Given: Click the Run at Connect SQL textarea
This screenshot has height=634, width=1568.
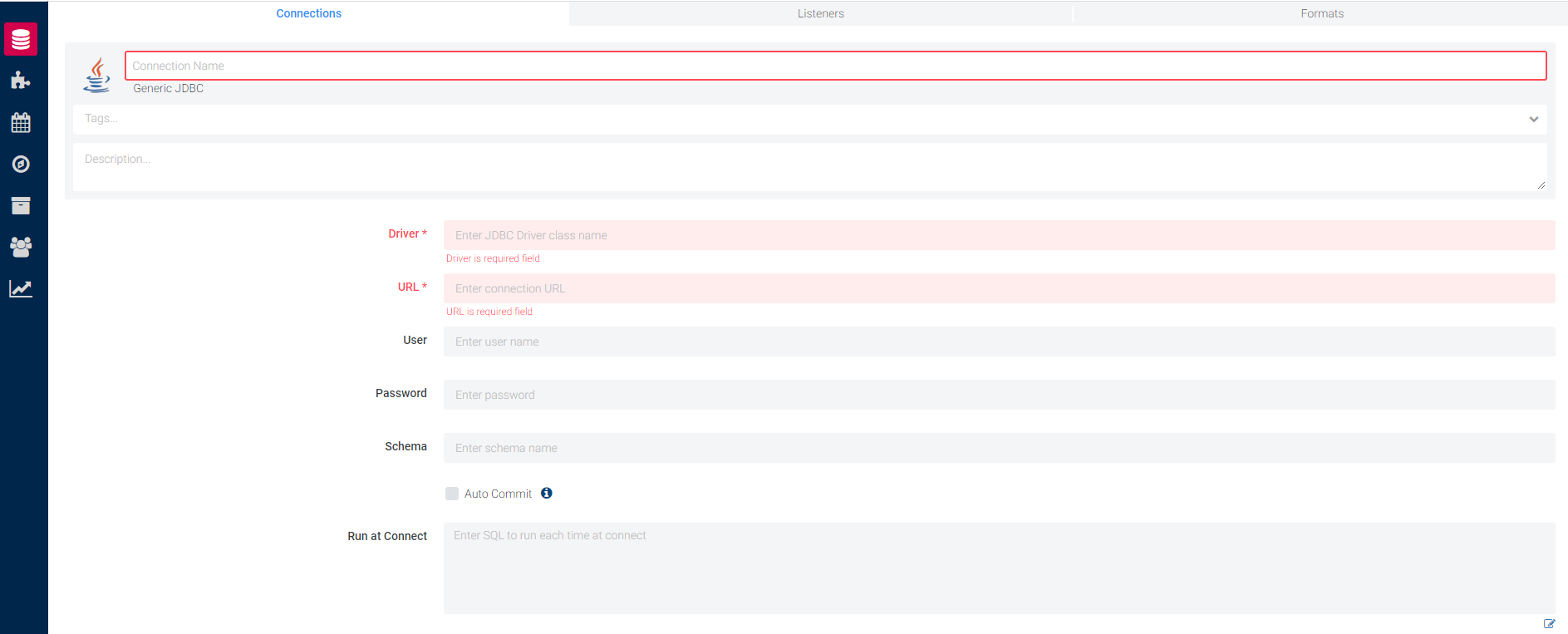Looking at the screenshot, I should 999,568.
